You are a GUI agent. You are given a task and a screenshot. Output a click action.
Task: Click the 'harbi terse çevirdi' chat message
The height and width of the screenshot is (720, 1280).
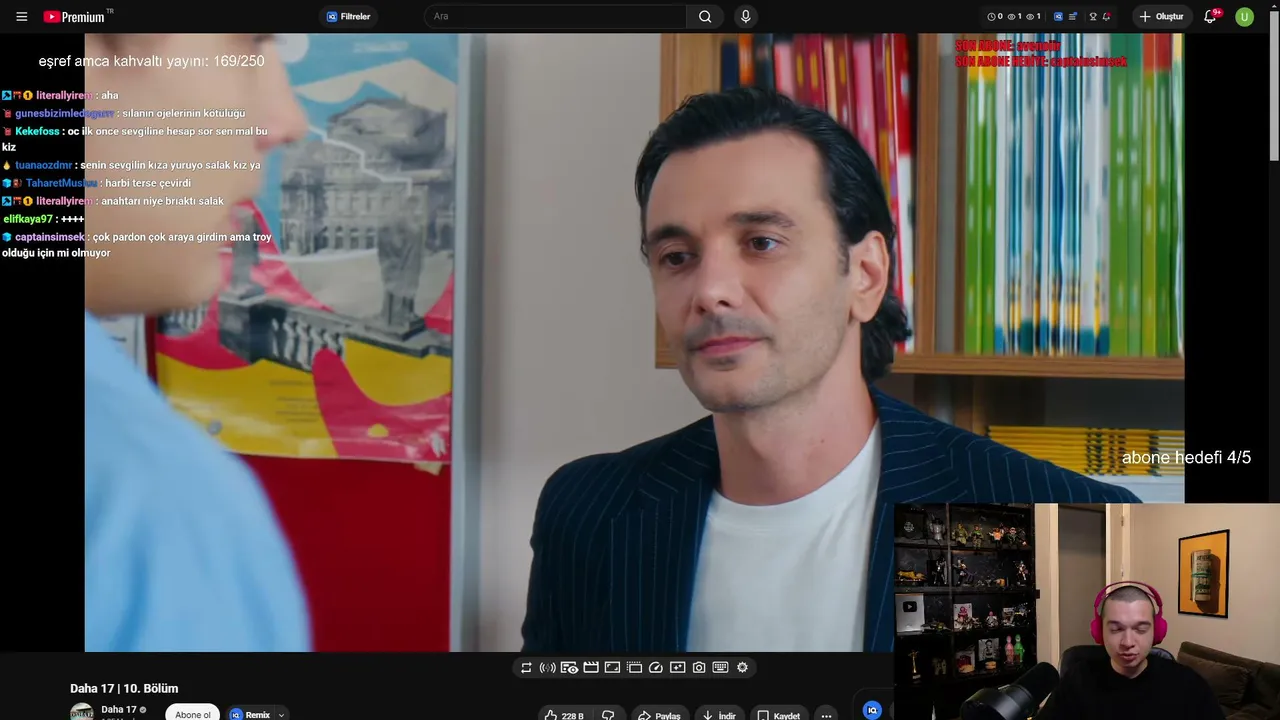point(146,183)
